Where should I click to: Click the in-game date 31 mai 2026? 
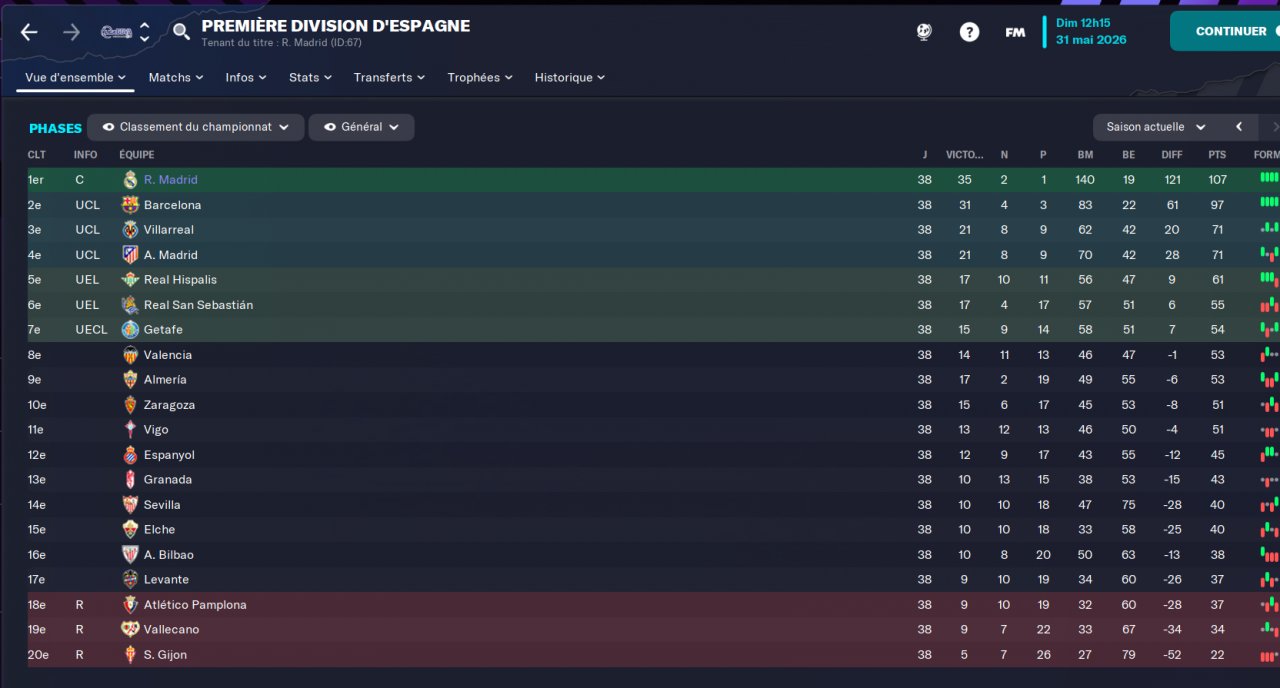click(1091, 40)
